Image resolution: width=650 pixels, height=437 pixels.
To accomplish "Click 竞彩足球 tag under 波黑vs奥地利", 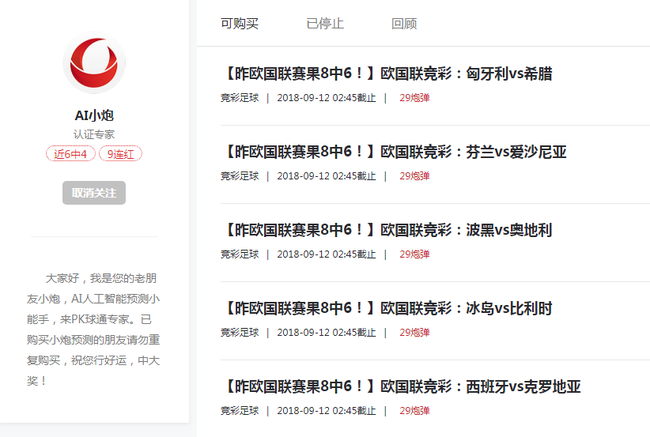I will coord(240,254).
